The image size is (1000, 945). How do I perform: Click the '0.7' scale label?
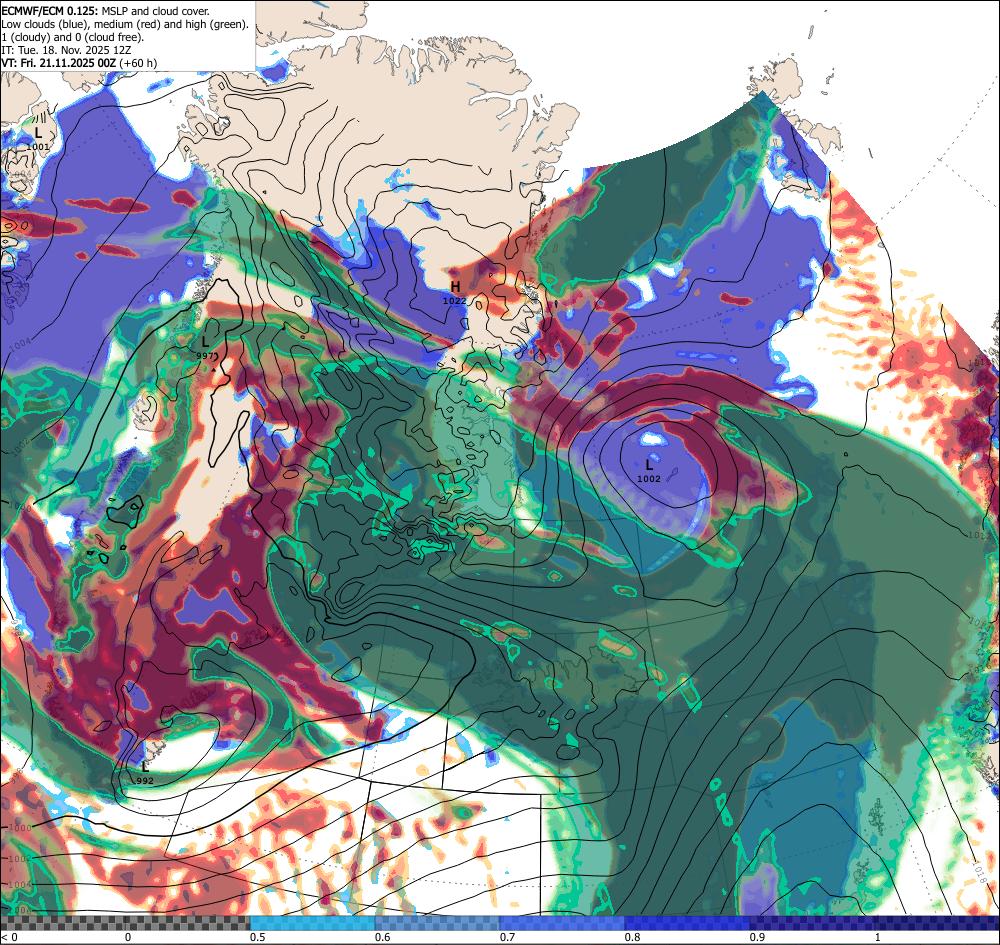click(x=508, y=937)
